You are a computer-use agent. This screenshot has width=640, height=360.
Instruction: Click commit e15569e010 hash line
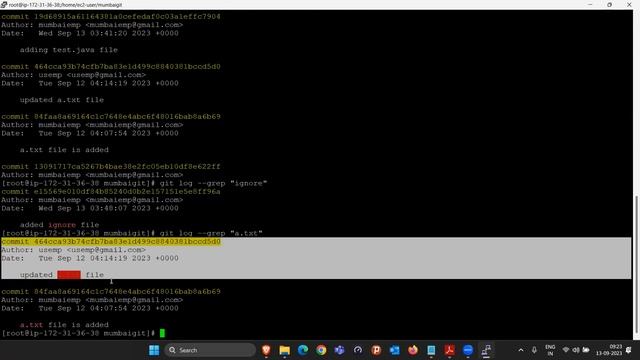[111, 191]
